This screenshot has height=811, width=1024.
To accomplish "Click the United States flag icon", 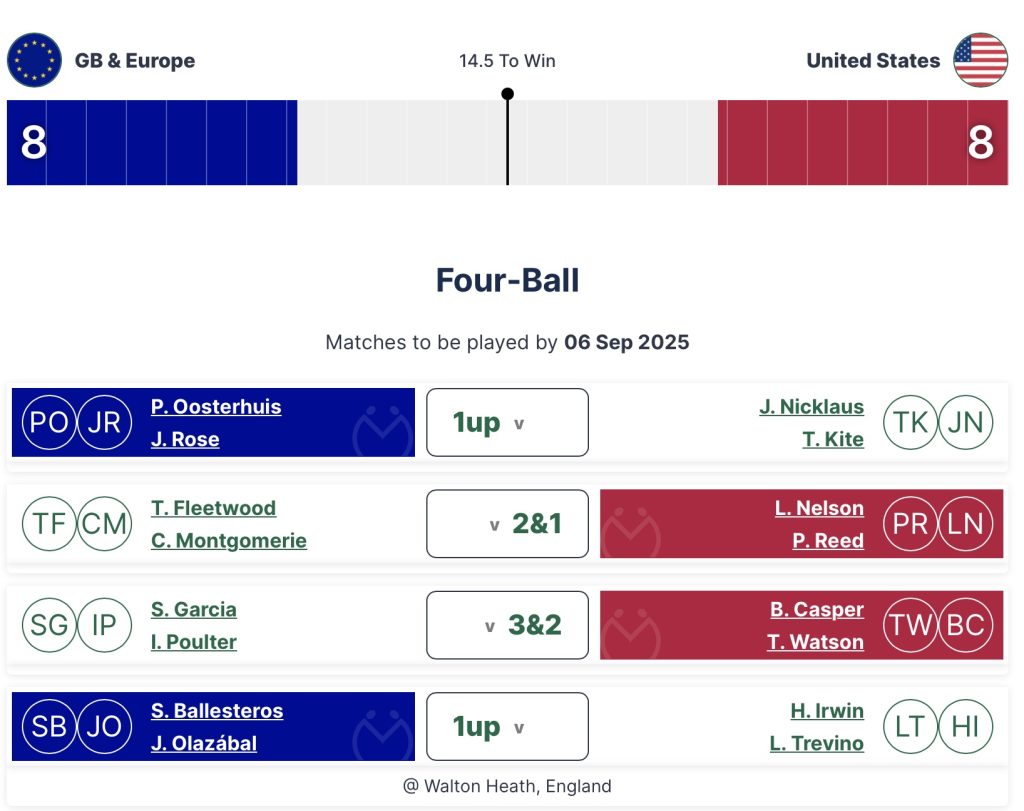I will tap(980, 60).
